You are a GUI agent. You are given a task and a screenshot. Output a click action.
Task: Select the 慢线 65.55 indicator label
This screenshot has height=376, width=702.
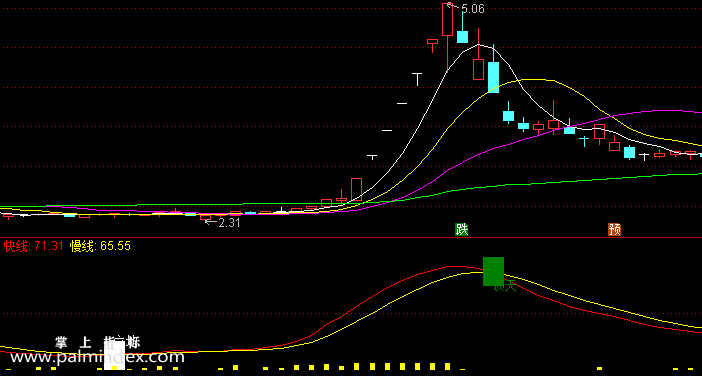point(100,246)
